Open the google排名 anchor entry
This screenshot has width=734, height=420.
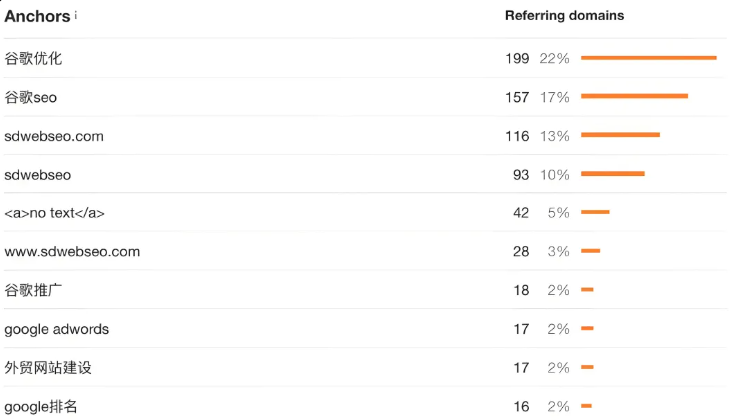point(41,406)
